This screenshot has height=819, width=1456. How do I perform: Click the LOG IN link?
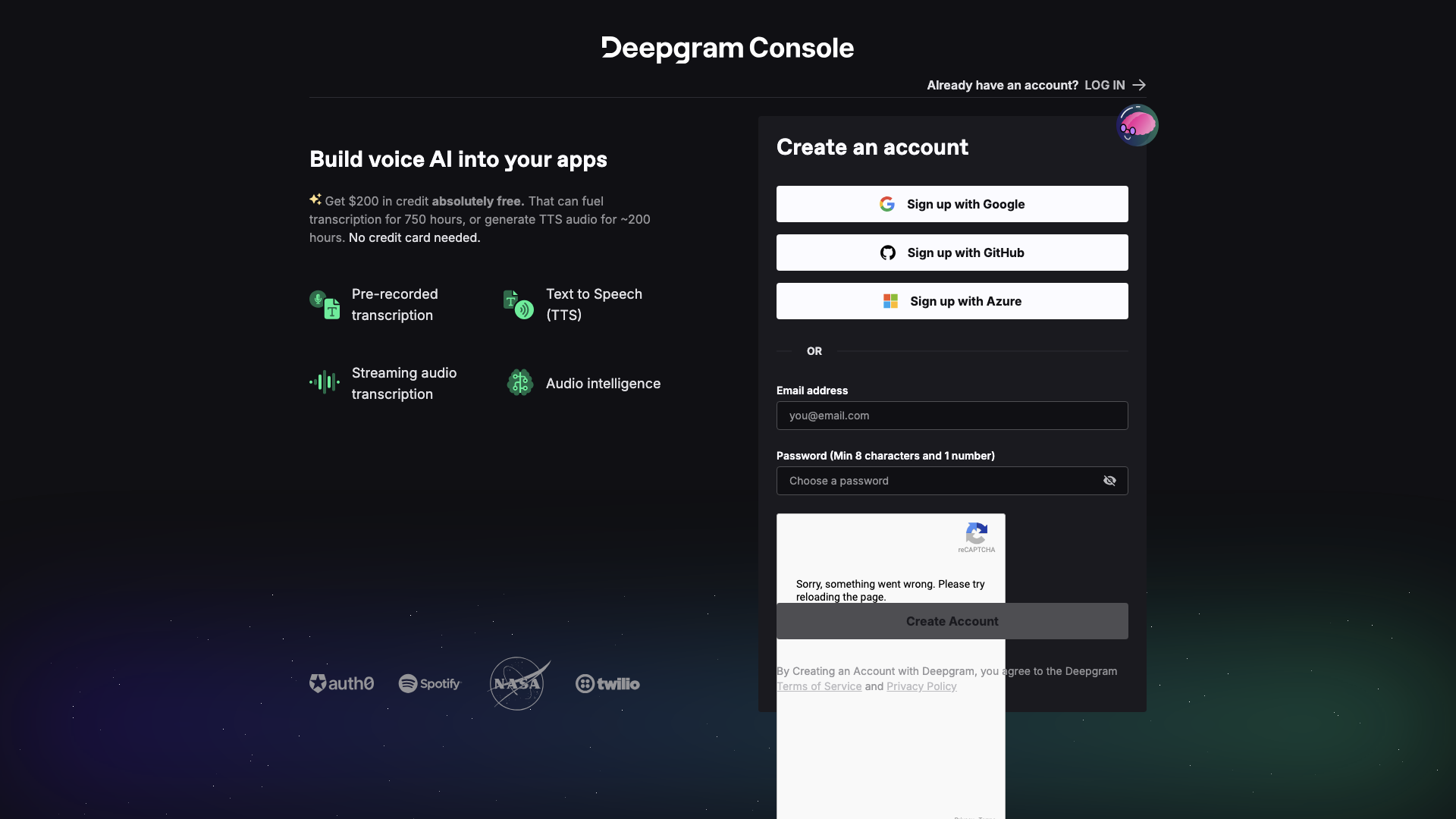[x=1103, y=85]
